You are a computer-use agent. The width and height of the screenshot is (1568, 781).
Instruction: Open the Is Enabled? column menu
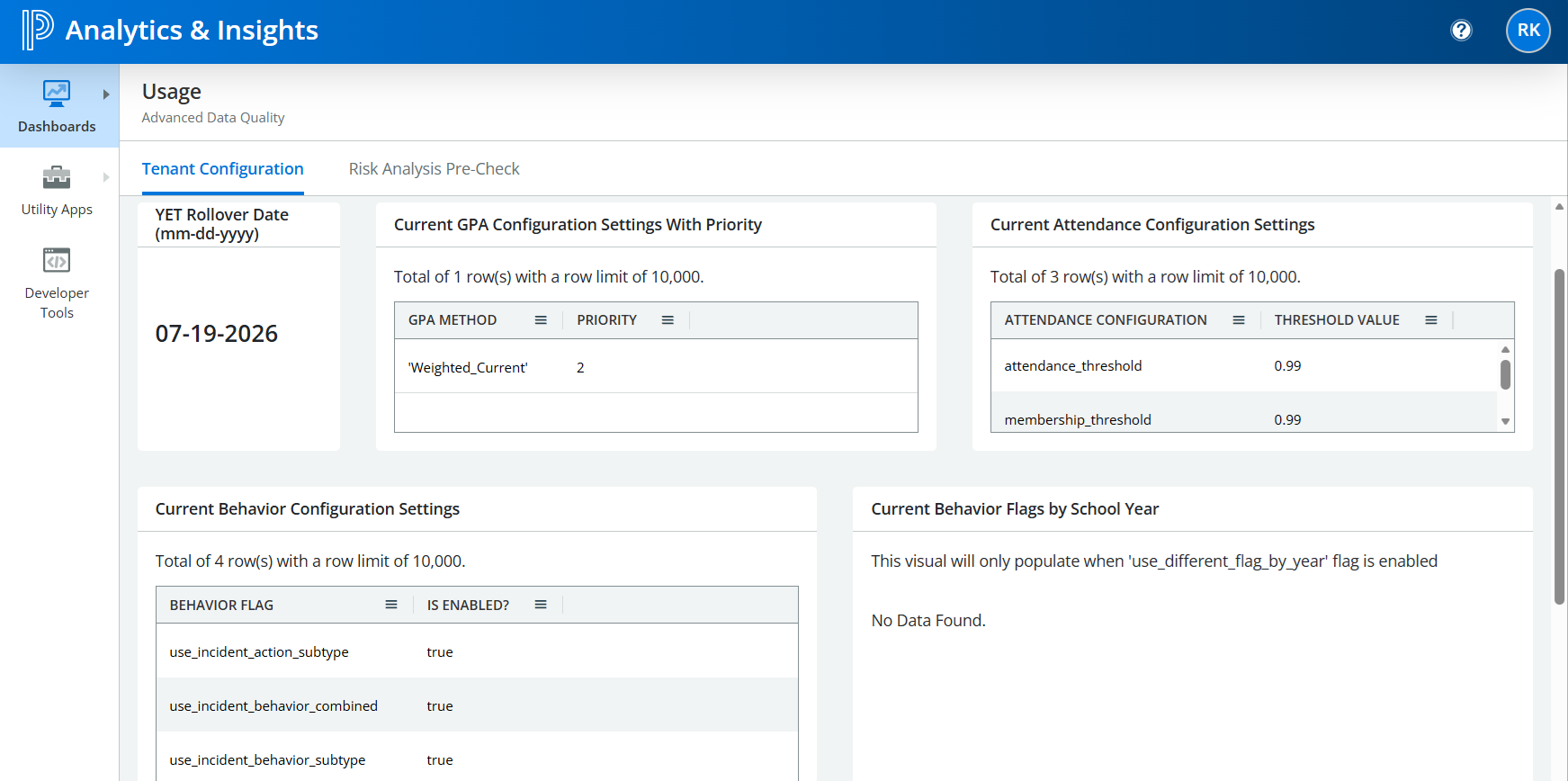click(541, 605)
